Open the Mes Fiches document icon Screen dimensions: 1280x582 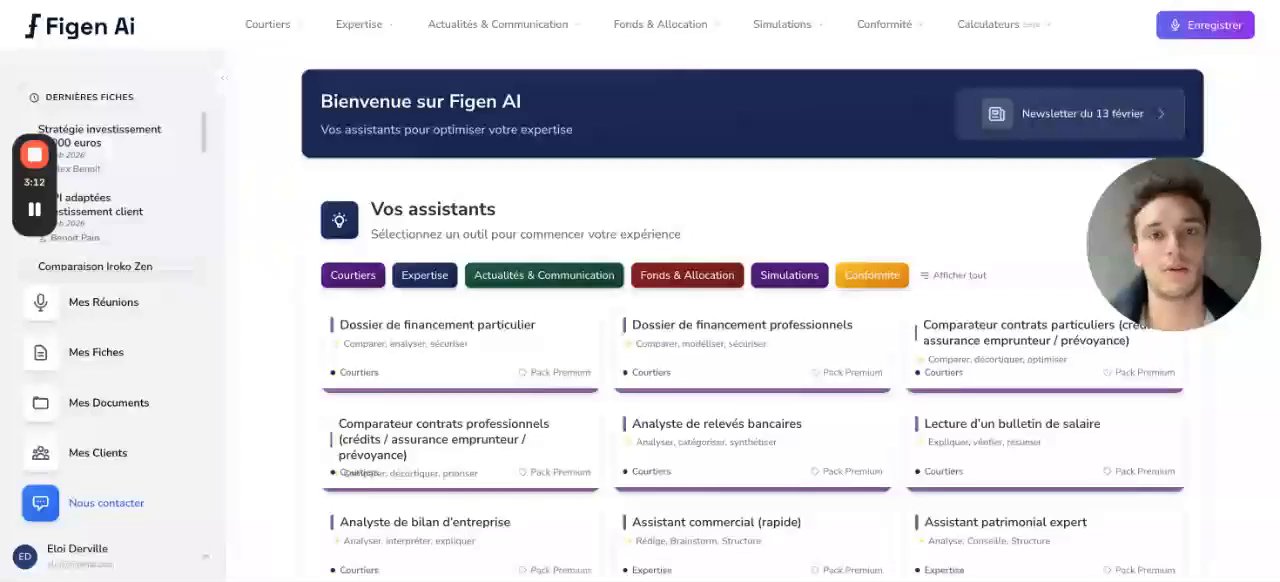point(41,352)
